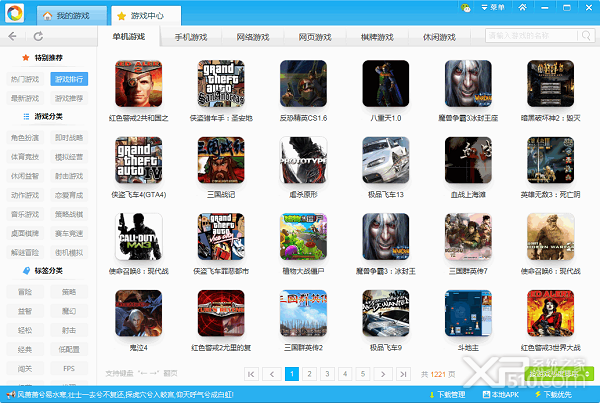Viewport: 600px width, 403px height.
Task: Open the 菜单 dropdown in the title bar
Action: [x=493, y=7]
